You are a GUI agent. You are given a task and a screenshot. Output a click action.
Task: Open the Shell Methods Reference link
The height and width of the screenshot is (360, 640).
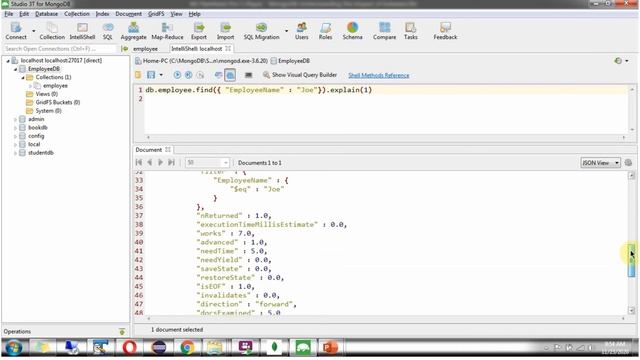pos(378,76)
